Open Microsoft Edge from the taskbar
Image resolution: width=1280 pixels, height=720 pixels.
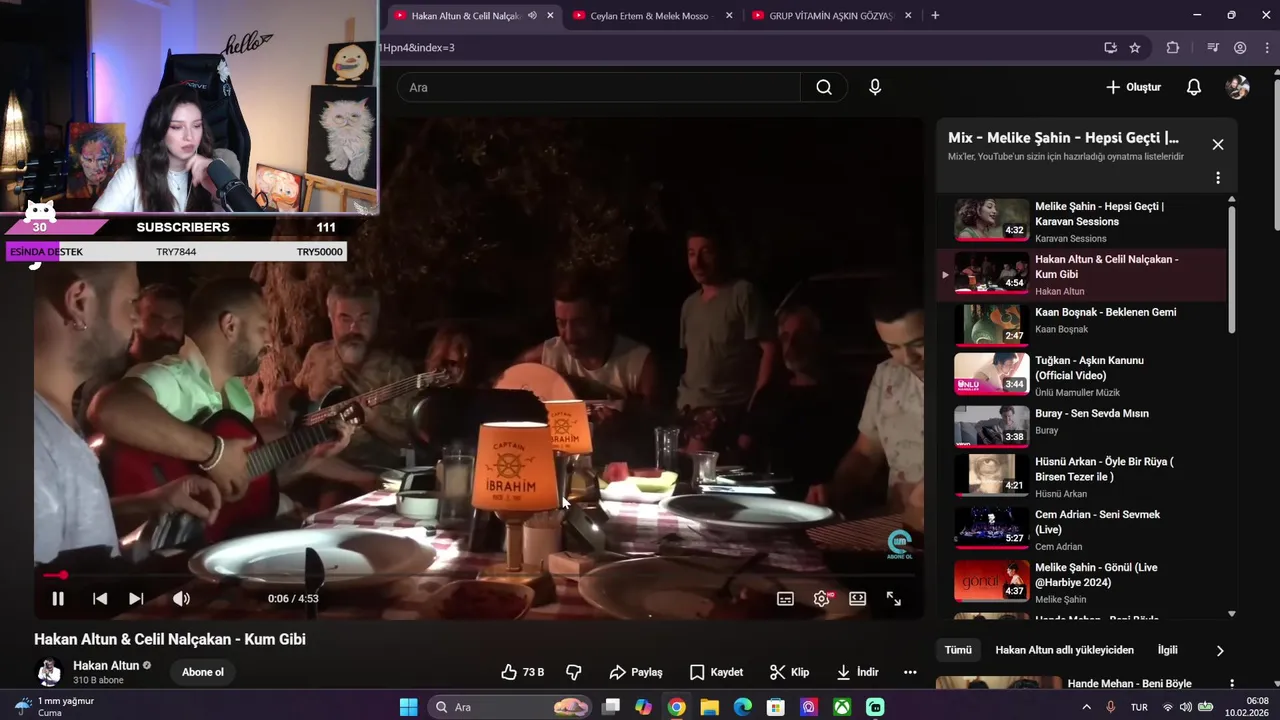(x=742, y=707)
